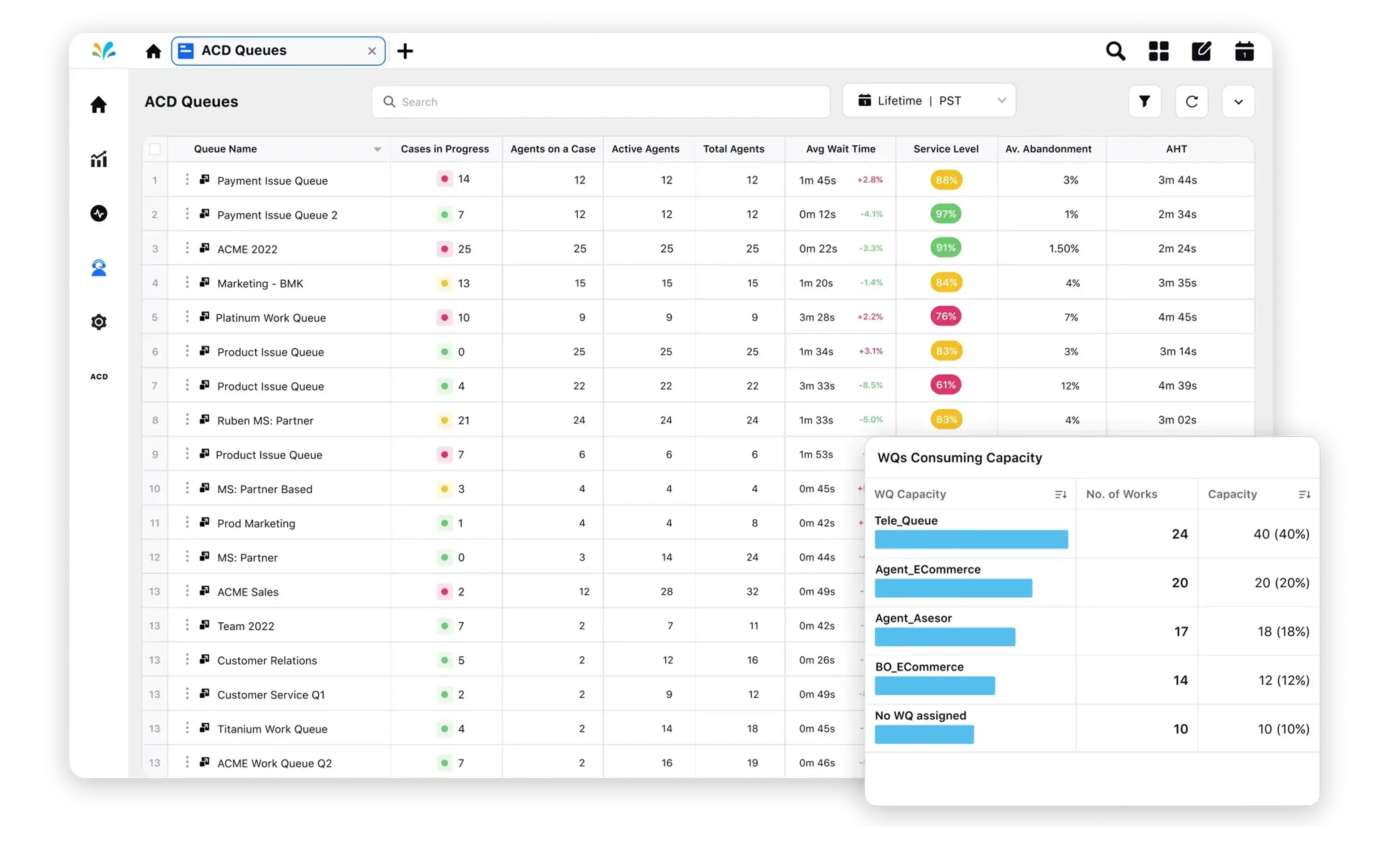The image size is (1389, 868).
Task: Switch to the ACD Queues tab
Action: click(244, 51)
